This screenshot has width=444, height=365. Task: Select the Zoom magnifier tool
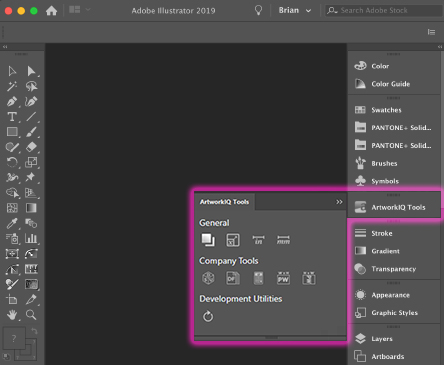coord(31,315)
